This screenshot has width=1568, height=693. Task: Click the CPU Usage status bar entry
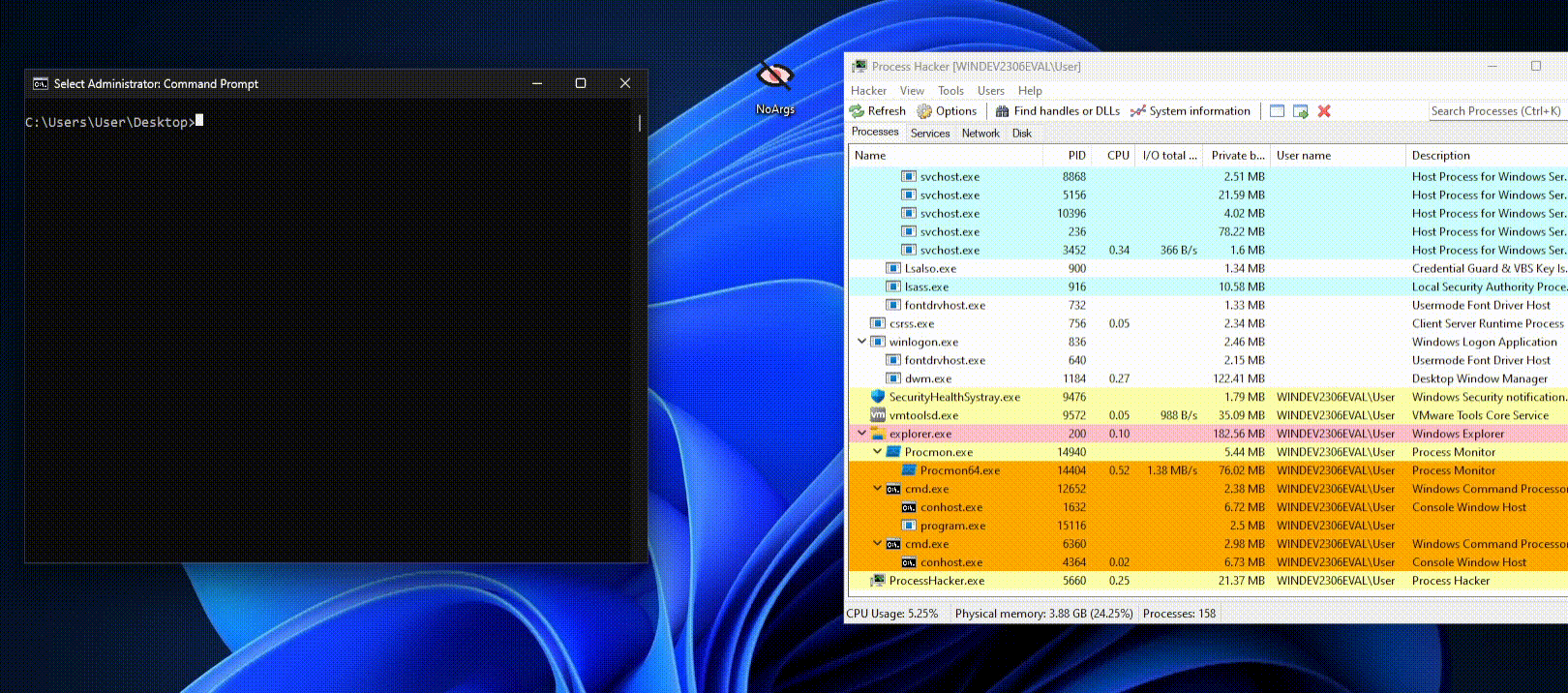tap(892, 614)
